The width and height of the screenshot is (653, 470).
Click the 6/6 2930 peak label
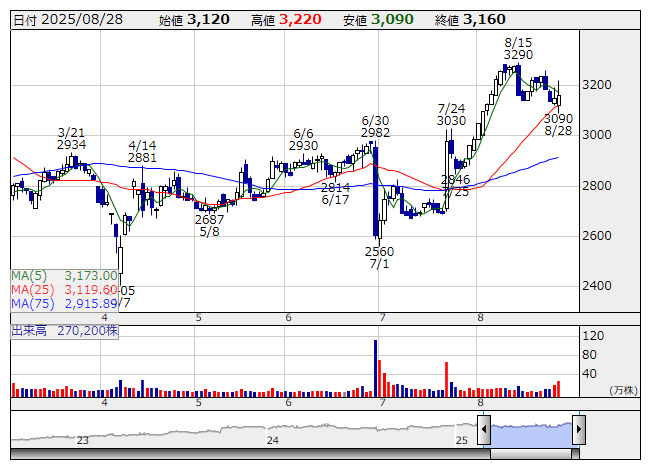(303, 140)
